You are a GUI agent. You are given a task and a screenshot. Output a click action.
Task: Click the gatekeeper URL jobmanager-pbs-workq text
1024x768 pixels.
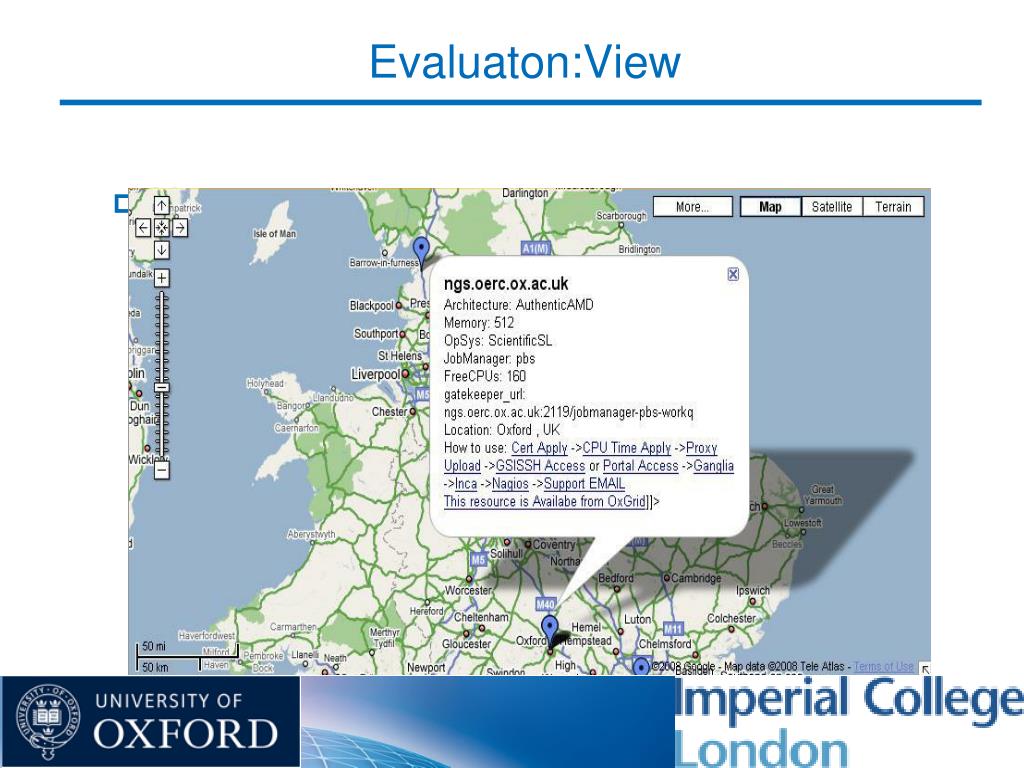568,412
